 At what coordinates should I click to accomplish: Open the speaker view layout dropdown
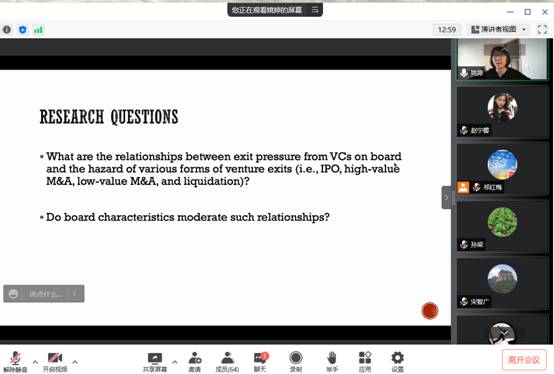pos(499,29)
